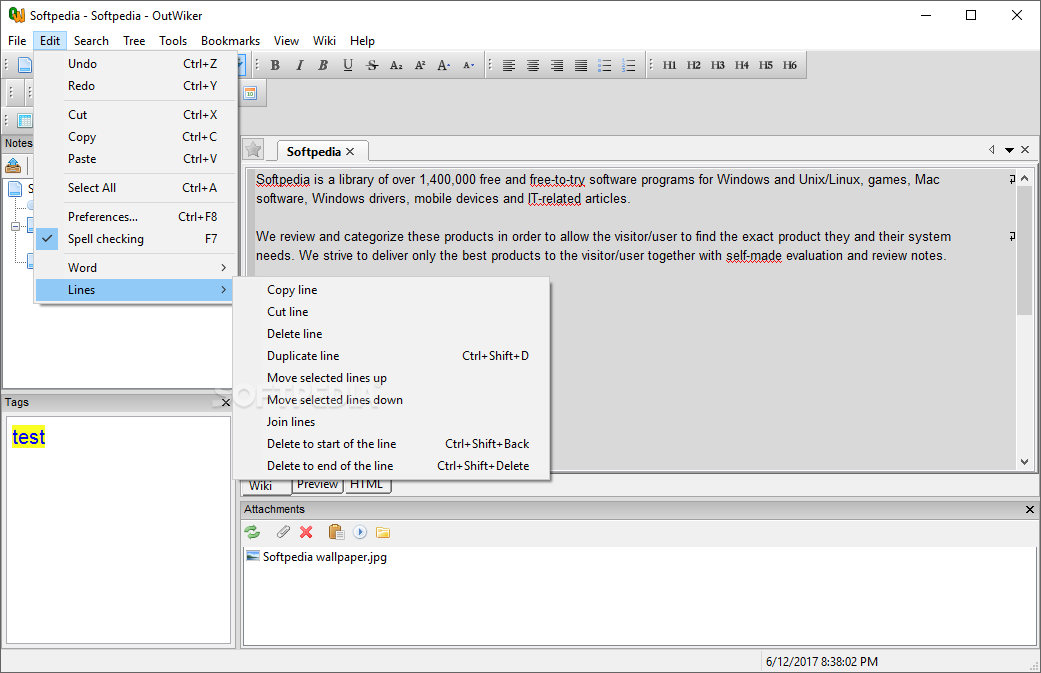
Task: Apply bold formatting with the B icon
Action: tap(275, 65)
